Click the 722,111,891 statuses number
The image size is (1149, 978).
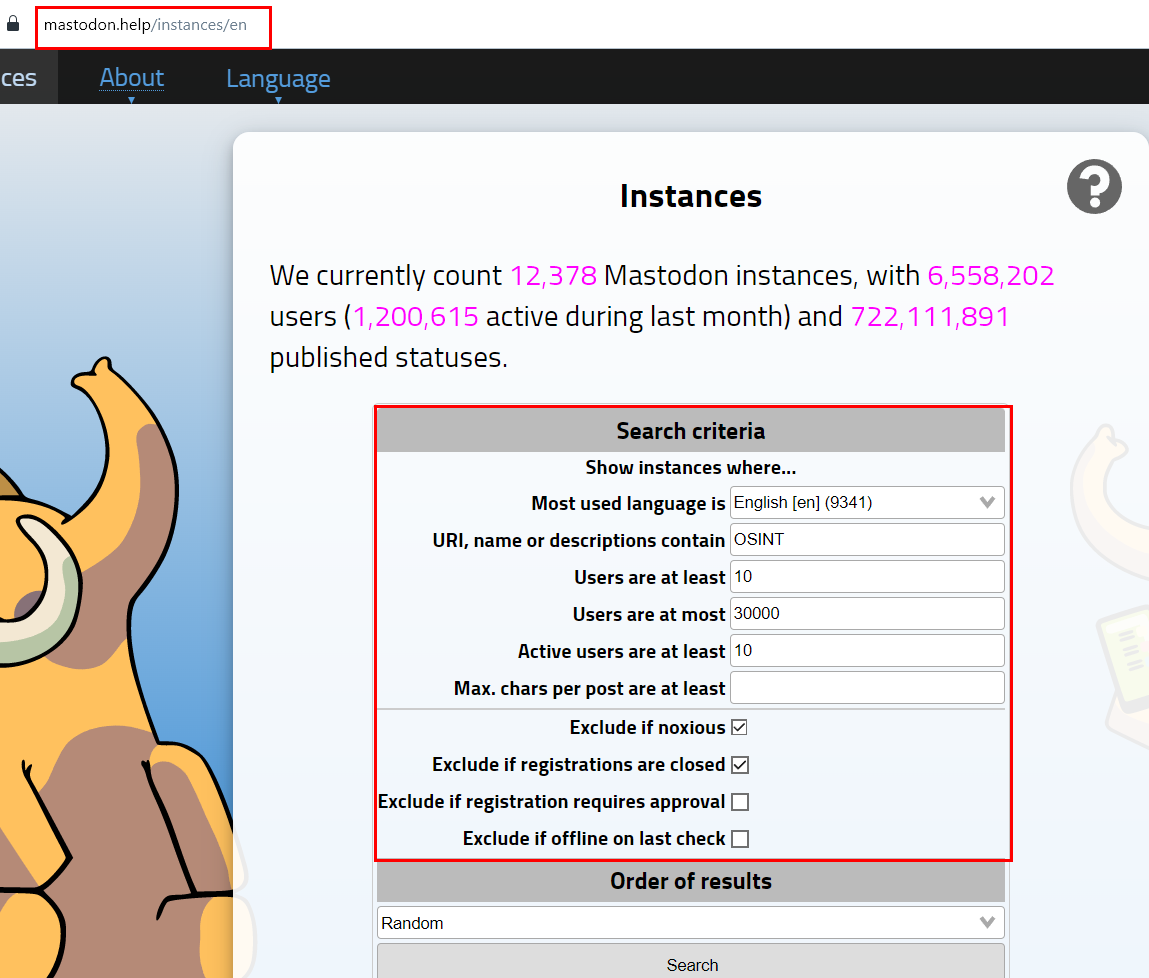click(930, 317)
